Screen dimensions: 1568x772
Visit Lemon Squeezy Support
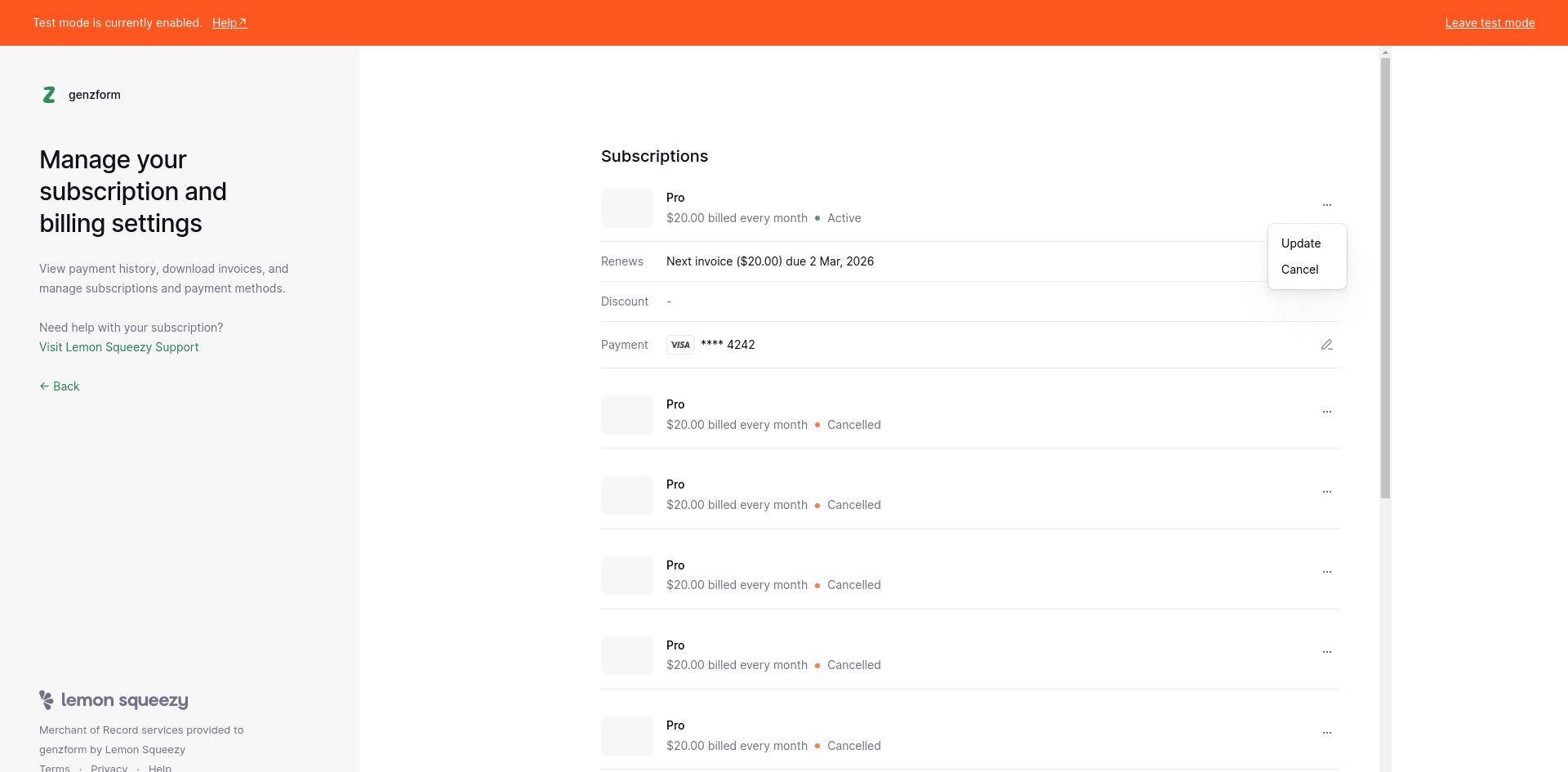click(118, 346)
